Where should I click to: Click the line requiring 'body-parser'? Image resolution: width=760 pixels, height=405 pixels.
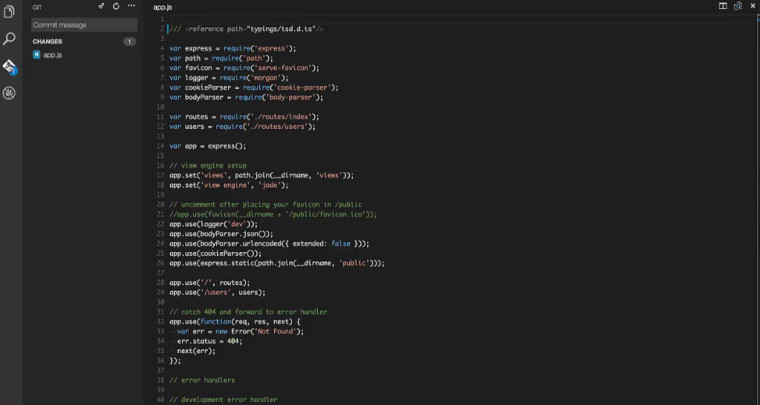[246, 97]
